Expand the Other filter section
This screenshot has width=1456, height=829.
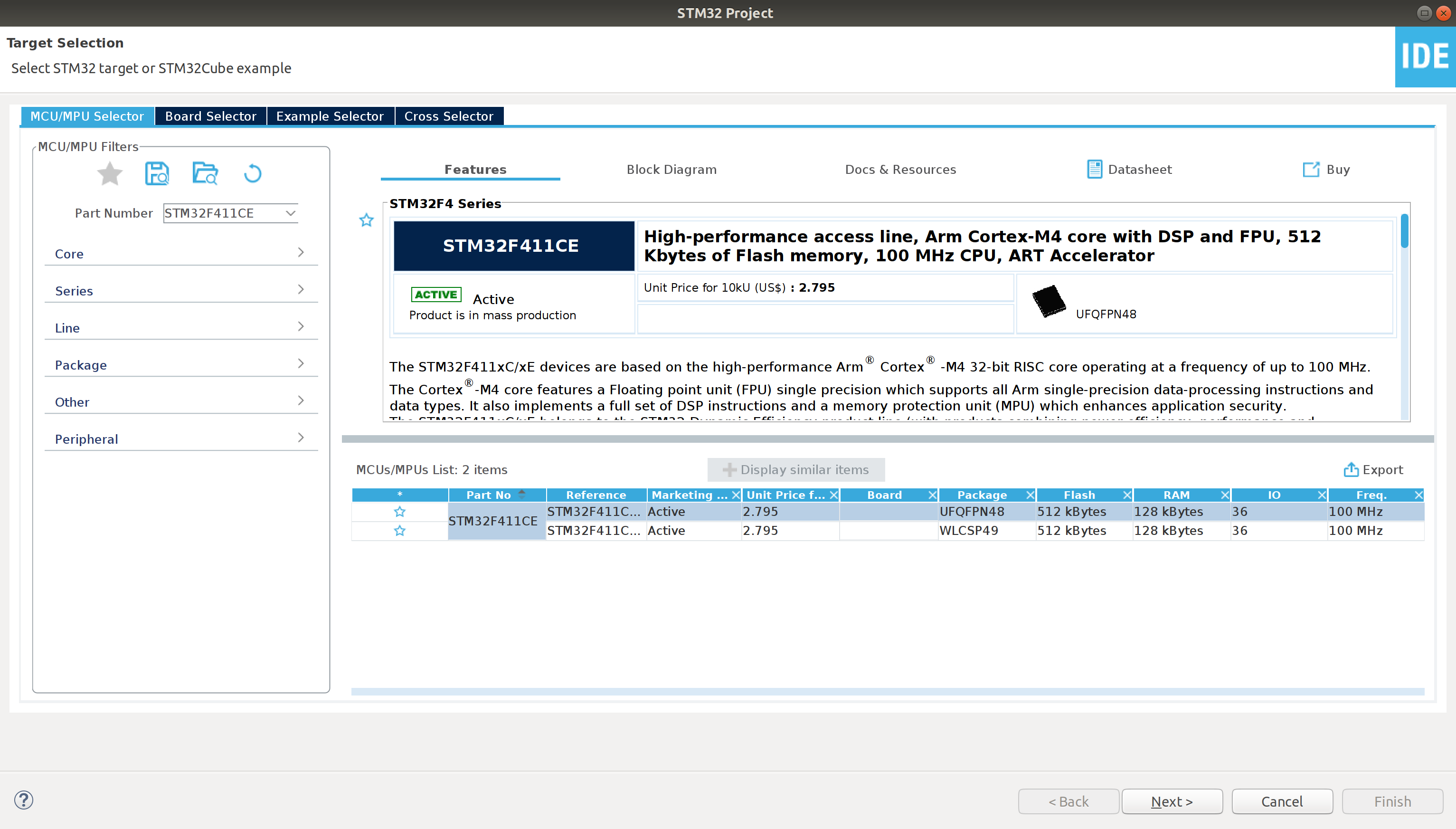181,401
